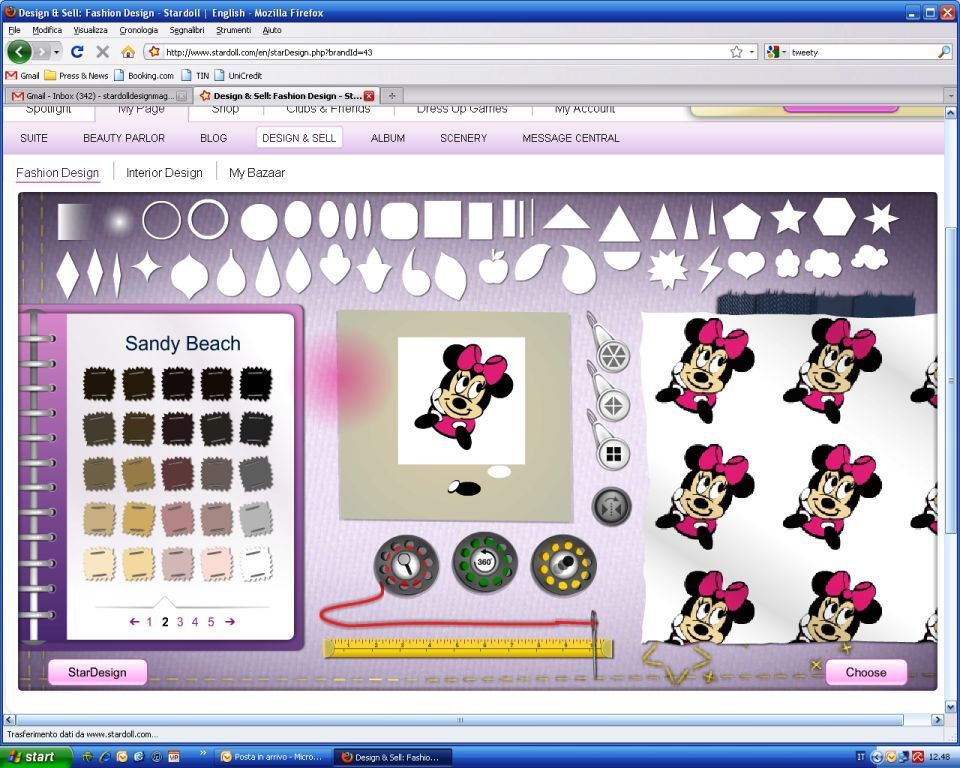
Task: Open the Interior Design tab
Action: (164, 173)
